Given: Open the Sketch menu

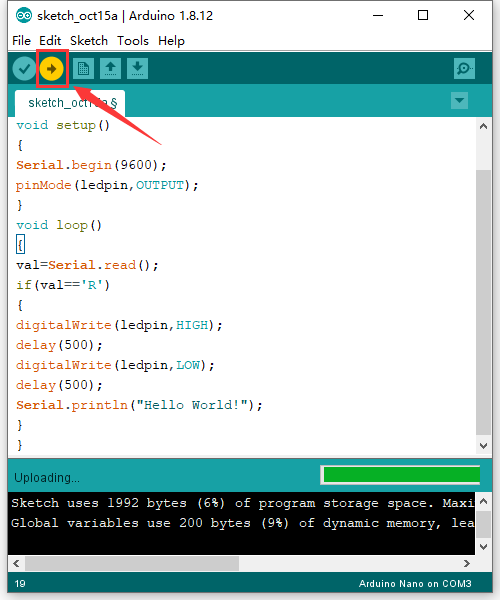Looking at the screenshot, I should (x=89, y=41).
